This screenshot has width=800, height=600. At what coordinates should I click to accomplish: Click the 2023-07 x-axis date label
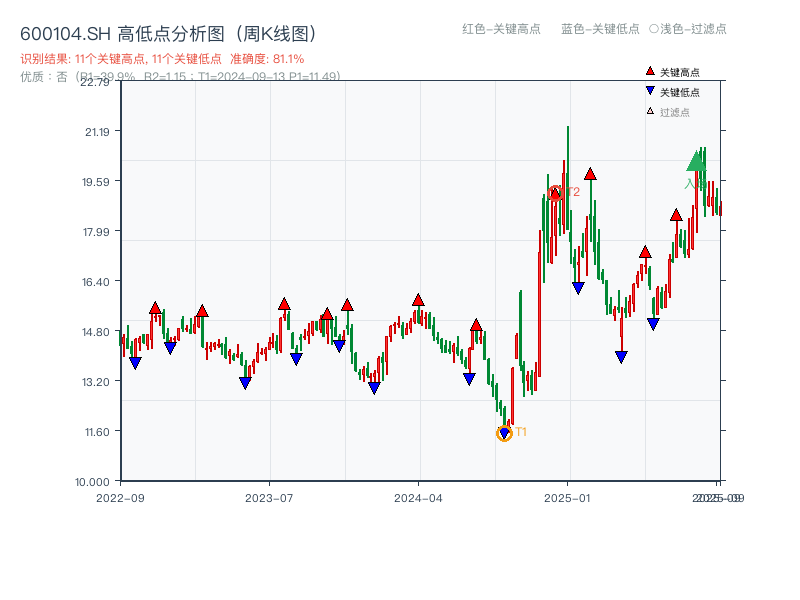click(x=269, y=498)
